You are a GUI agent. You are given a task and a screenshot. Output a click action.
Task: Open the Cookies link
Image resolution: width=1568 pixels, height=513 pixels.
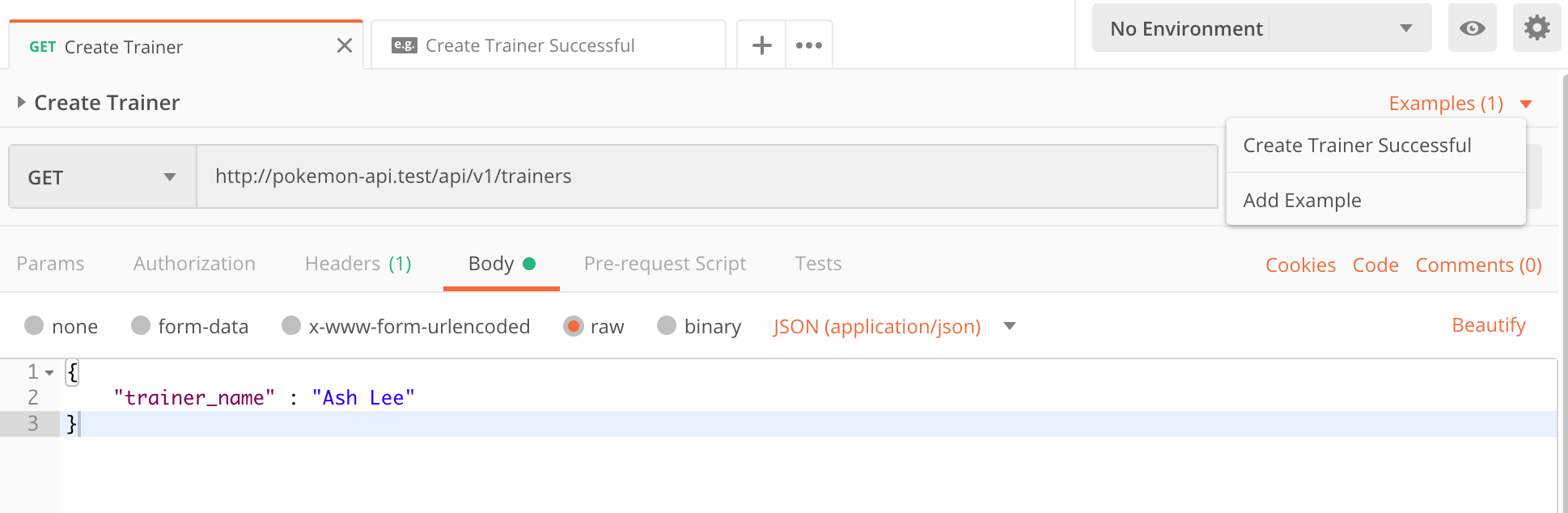1300,265
